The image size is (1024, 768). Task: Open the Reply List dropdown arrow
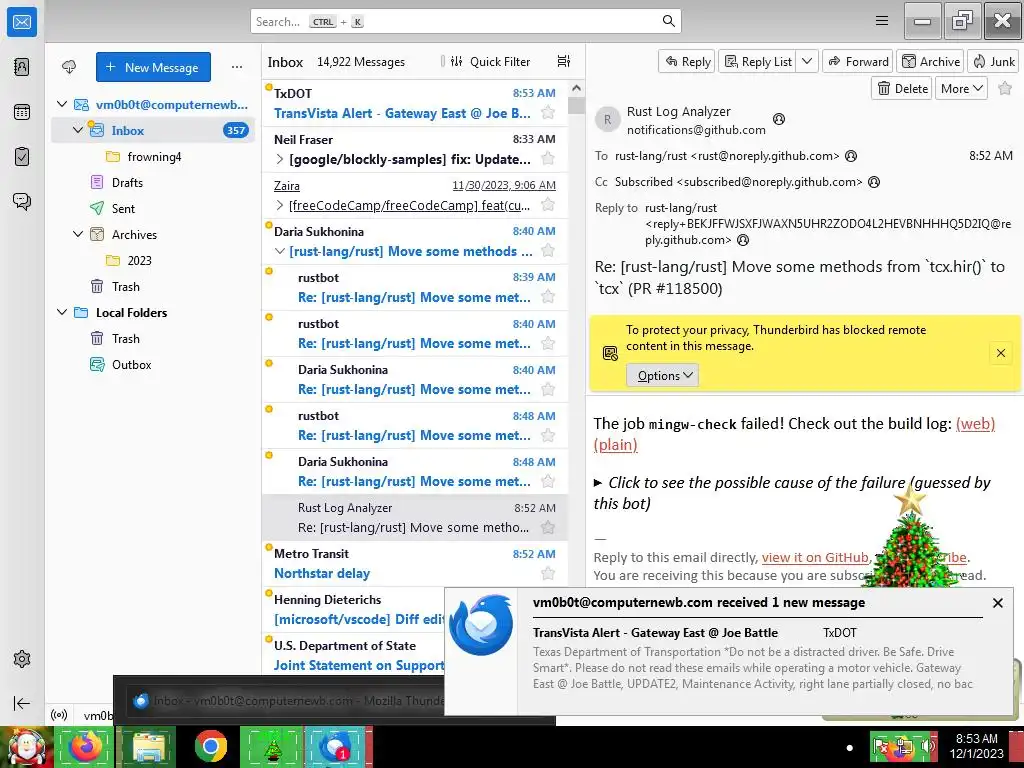pyautogui.click(x=807, y=61)
